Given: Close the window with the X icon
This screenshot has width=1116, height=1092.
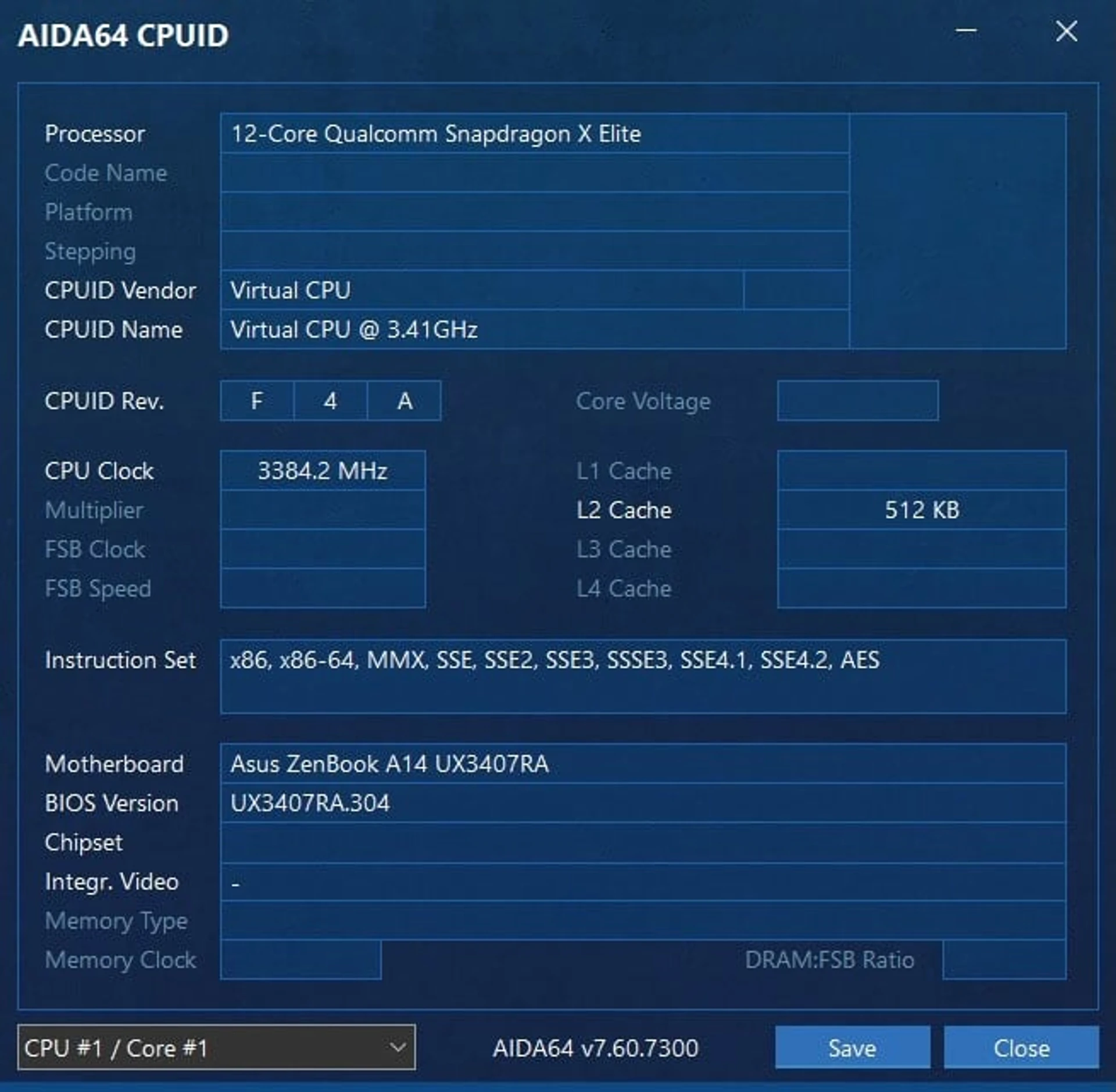Looking at the screenshot, I should click(x=1067, y=31).
